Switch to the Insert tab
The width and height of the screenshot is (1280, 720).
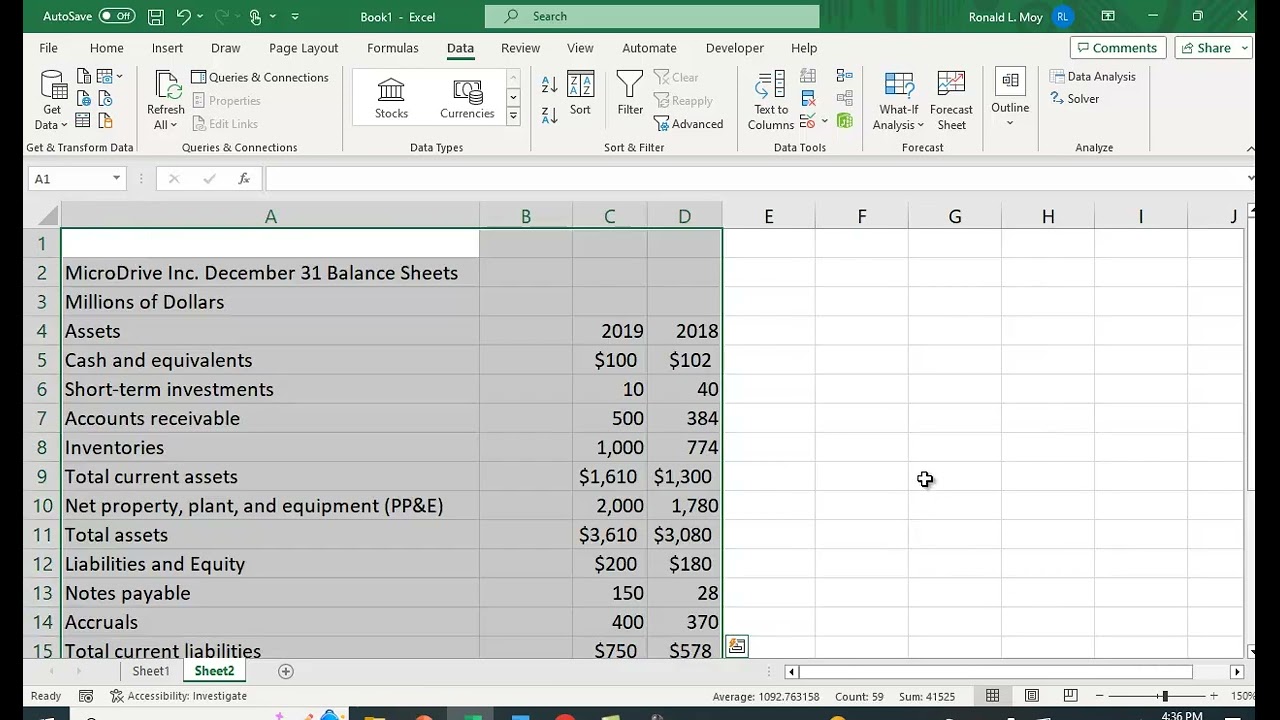pos(167,48)
